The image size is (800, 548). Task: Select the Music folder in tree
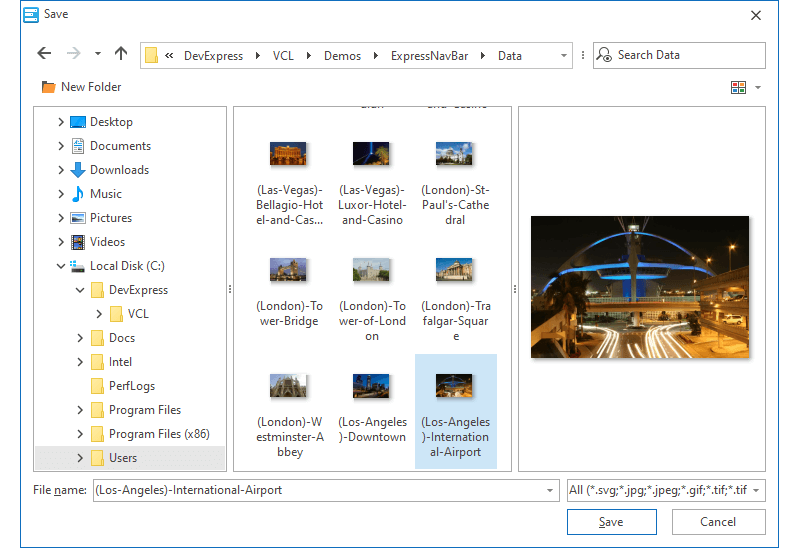coord(105,194)
